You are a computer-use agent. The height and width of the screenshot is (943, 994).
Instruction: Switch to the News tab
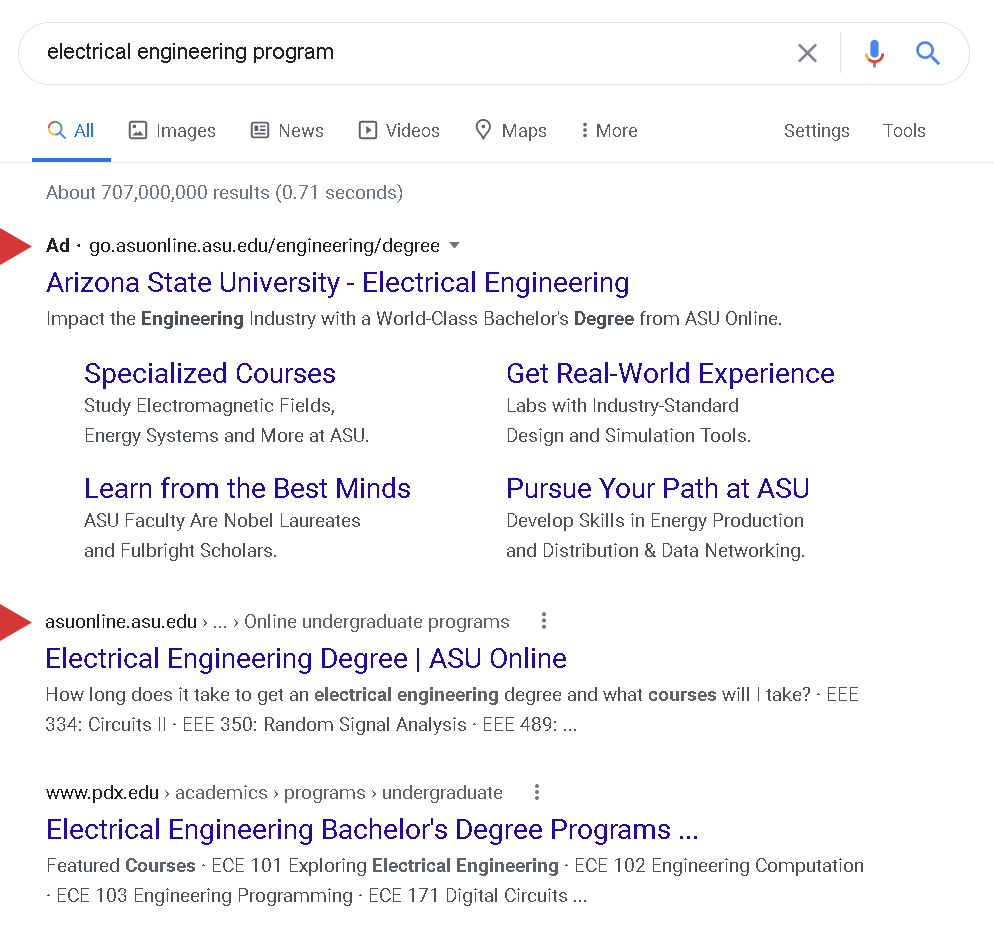(x=287, y=131)
